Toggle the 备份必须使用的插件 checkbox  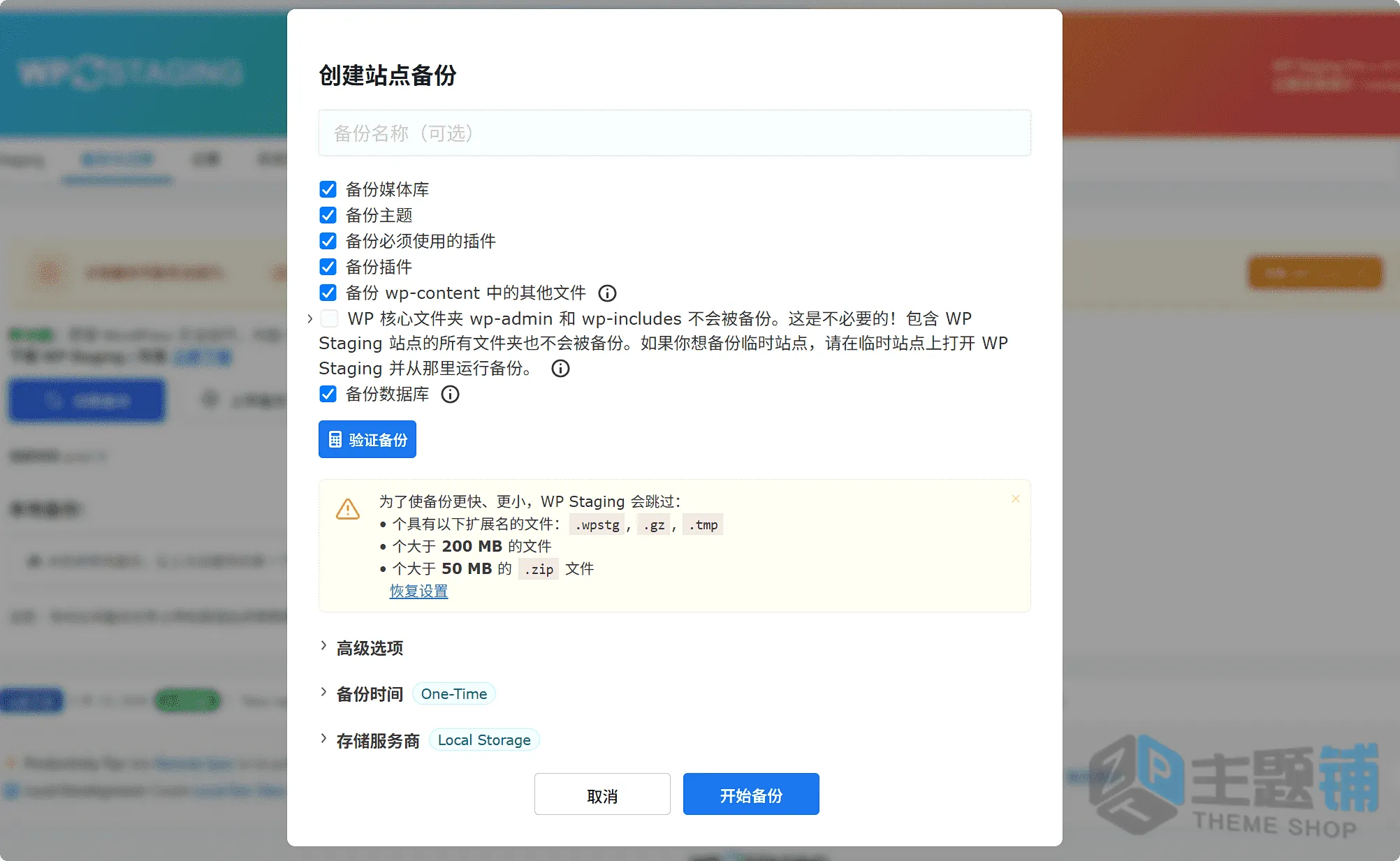click(328, 241)
